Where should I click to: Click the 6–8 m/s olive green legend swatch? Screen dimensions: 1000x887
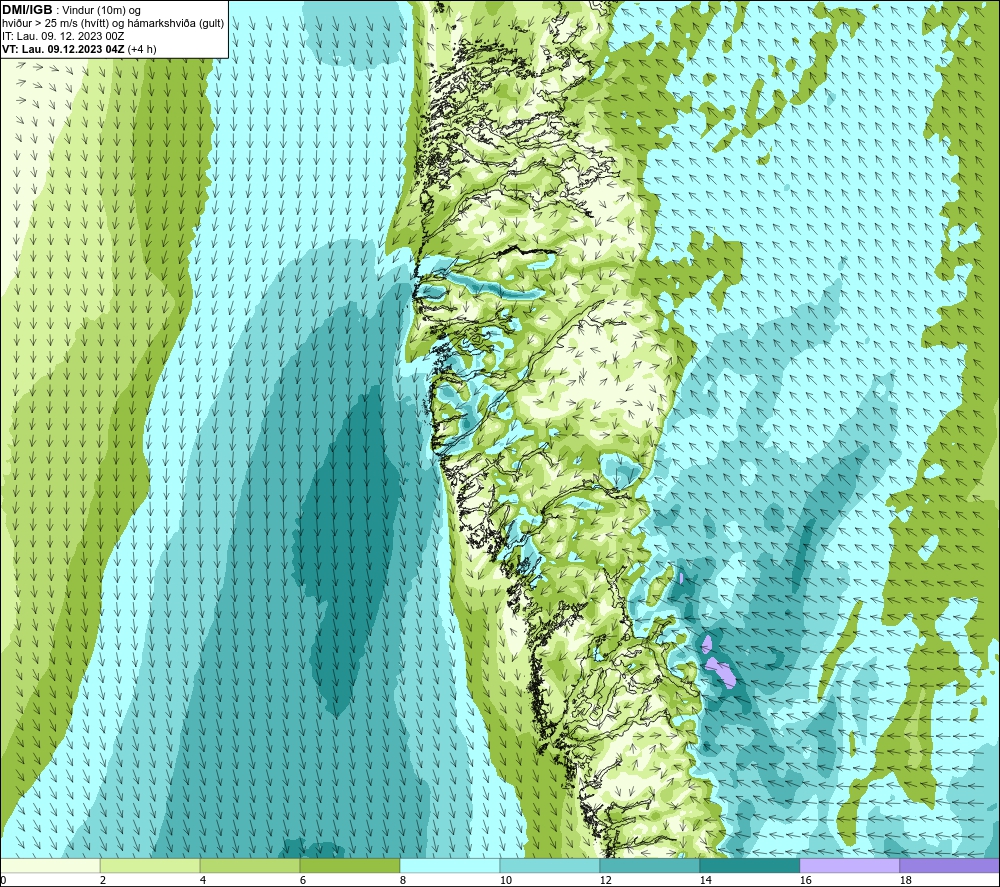click(349, 865)
